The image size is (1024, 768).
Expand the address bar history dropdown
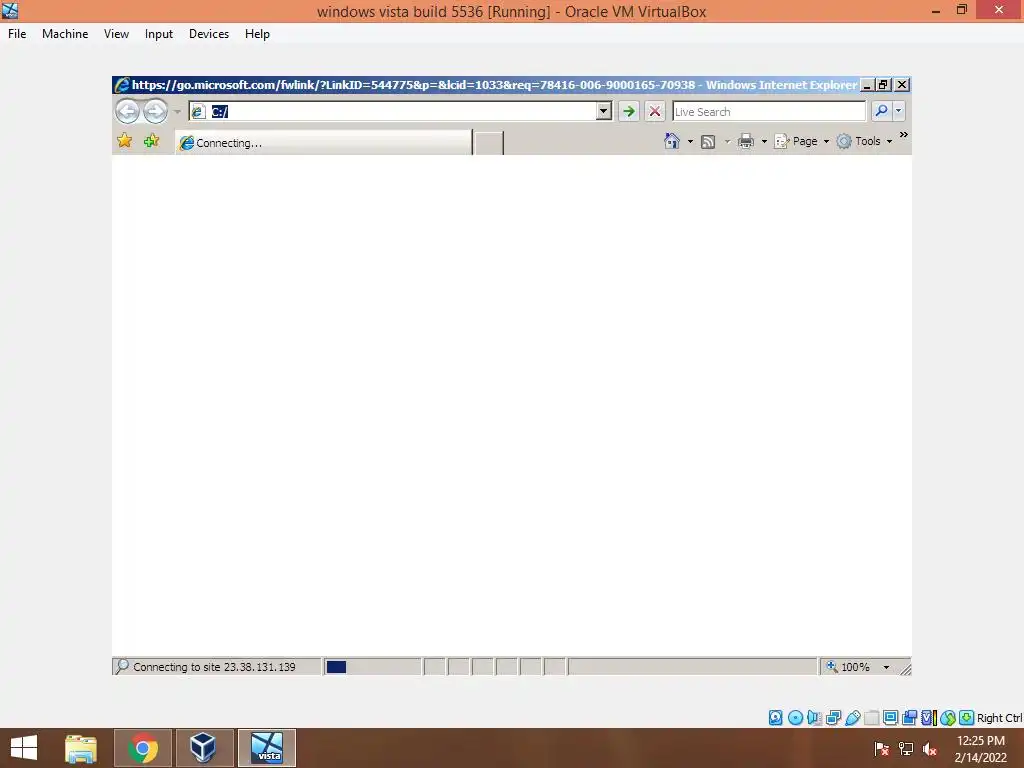tap(604, 112)
